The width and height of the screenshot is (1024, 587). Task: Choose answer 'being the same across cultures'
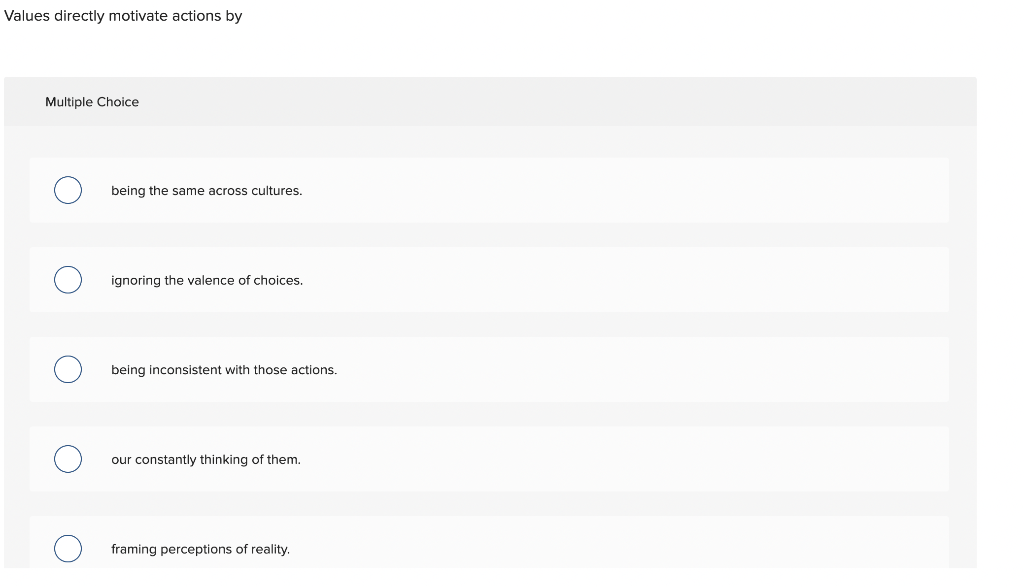click(206, 190)
